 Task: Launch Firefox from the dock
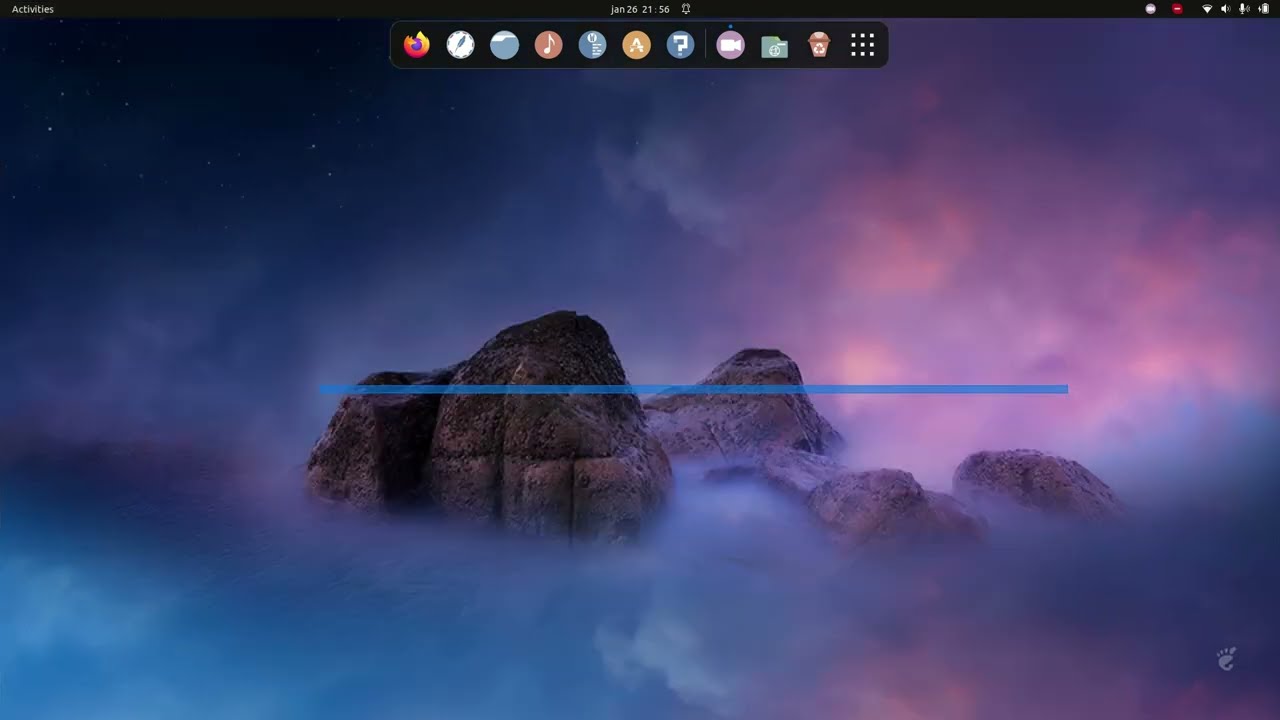coord(416,44)
